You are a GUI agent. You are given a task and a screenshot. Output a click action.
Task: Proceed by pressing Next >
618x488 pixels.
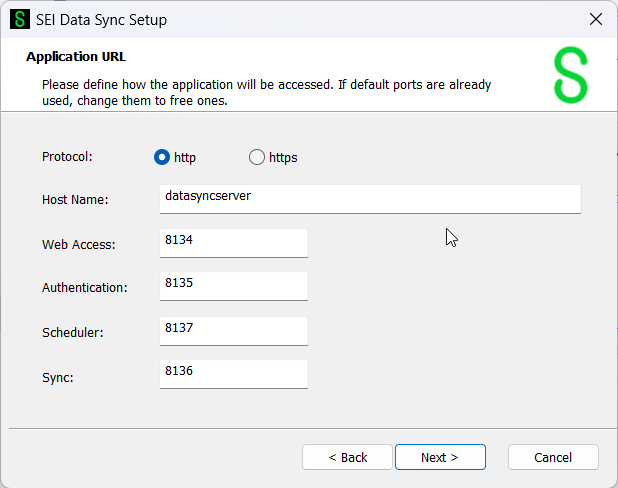point(440,457)
